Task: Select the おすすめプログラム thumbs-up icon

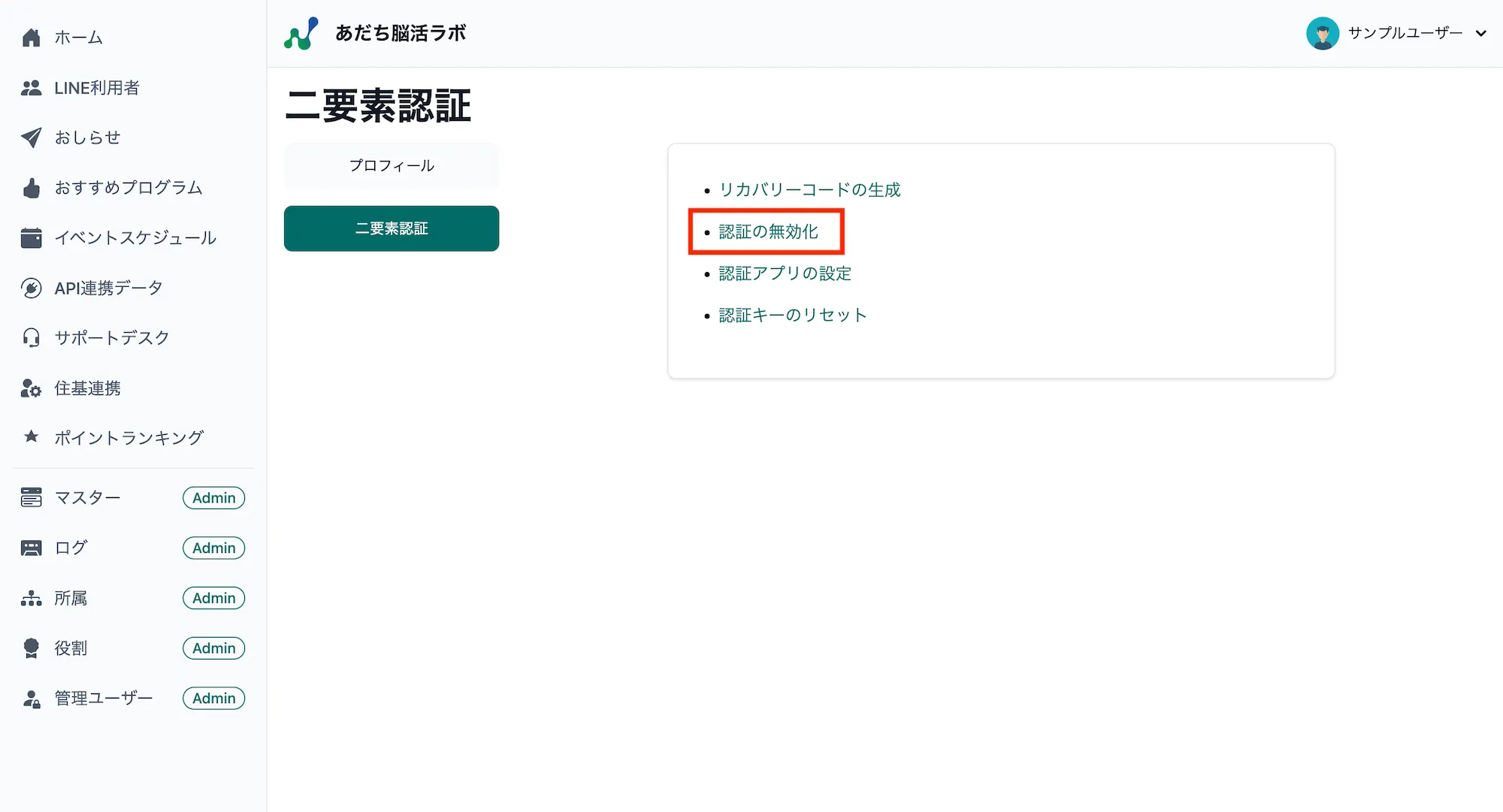Action: point(31,188)
